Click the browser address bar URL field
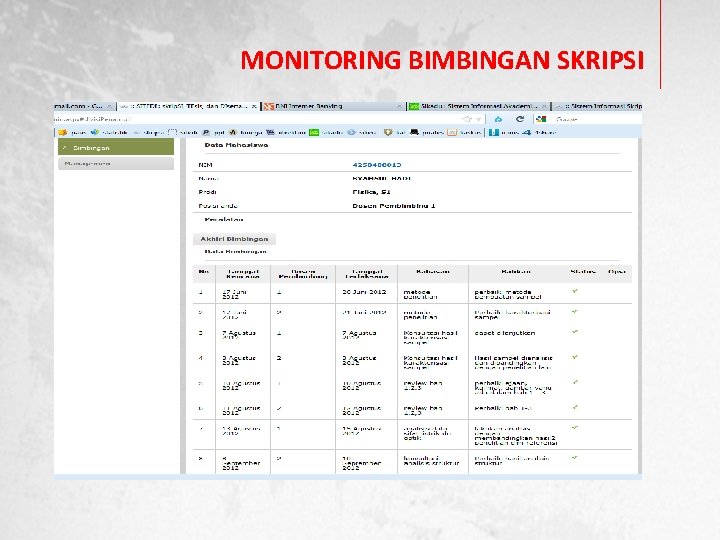This screenshot has width=720, height=540. click(257, 119)
